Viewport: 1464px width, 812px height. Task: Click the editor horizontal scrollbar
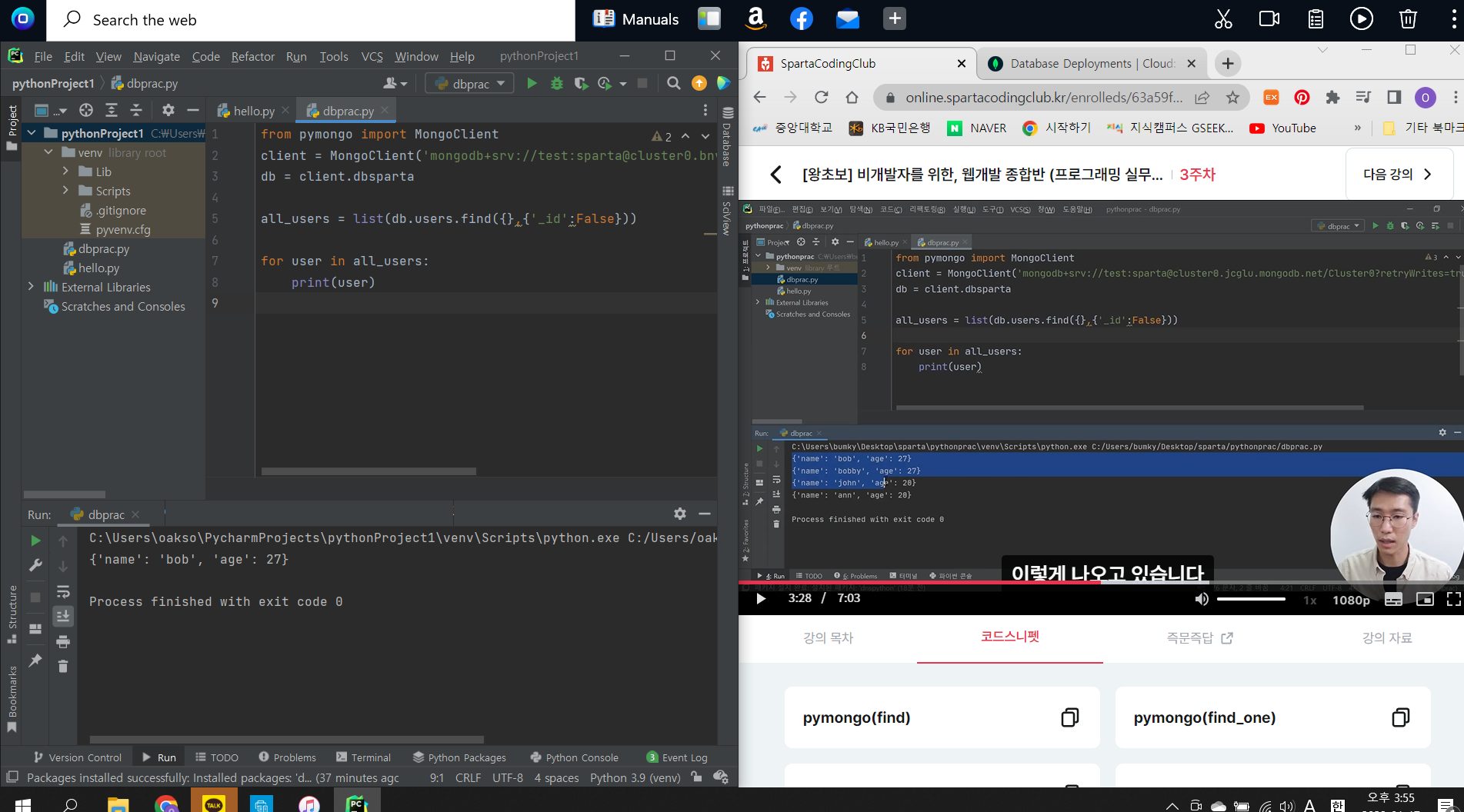(369, 471)
